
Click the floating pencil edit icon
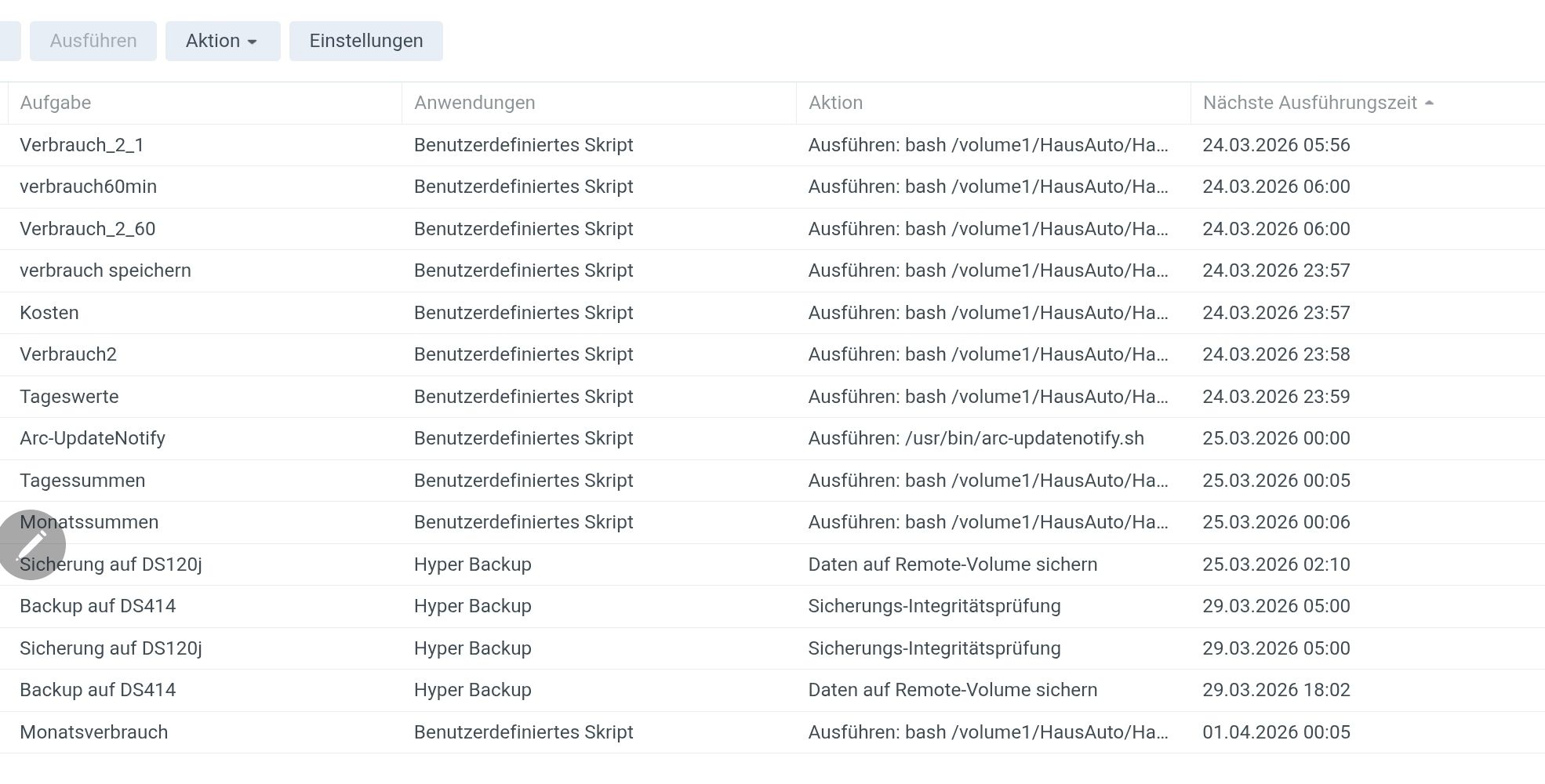[x=31, y=545]
